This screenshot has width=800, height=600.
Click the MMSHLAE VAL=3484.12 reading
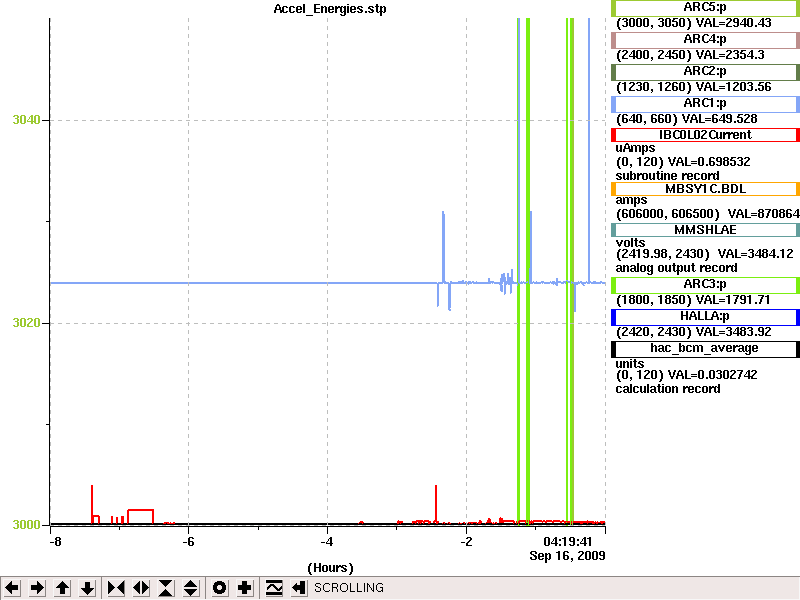click(x=756, y=254)
